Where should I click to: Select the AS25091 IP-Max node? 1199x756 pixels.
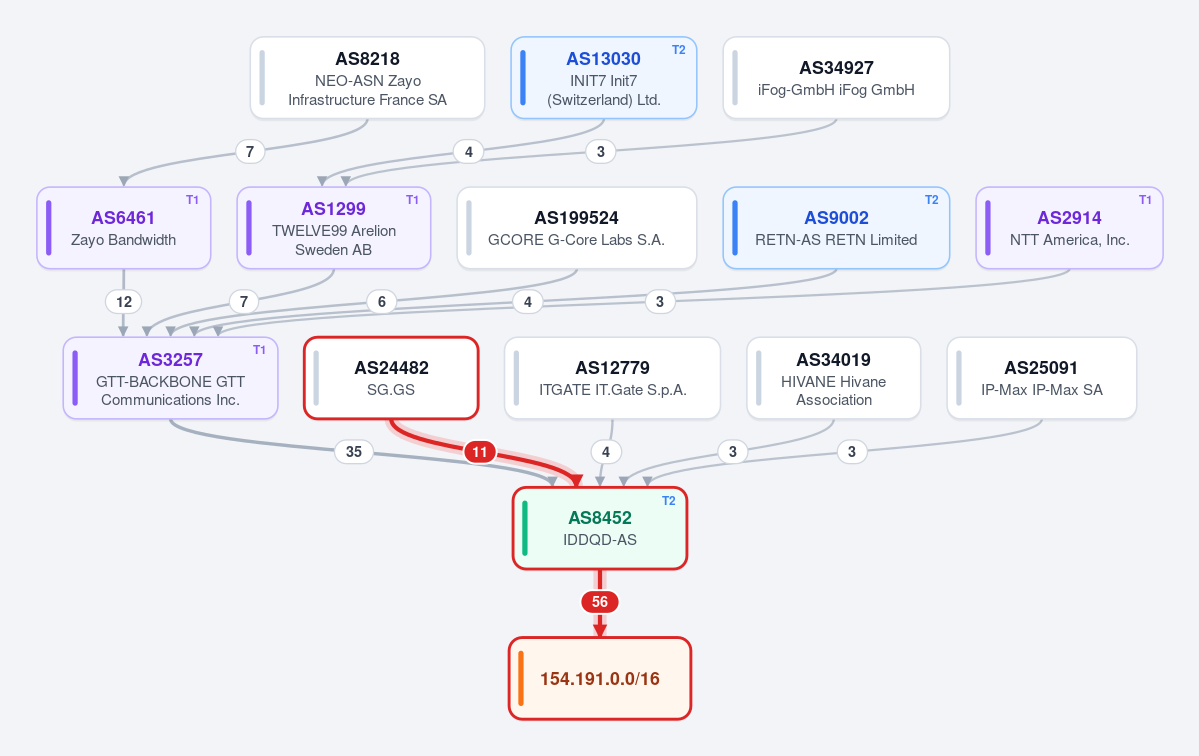tap(1041, 378)
